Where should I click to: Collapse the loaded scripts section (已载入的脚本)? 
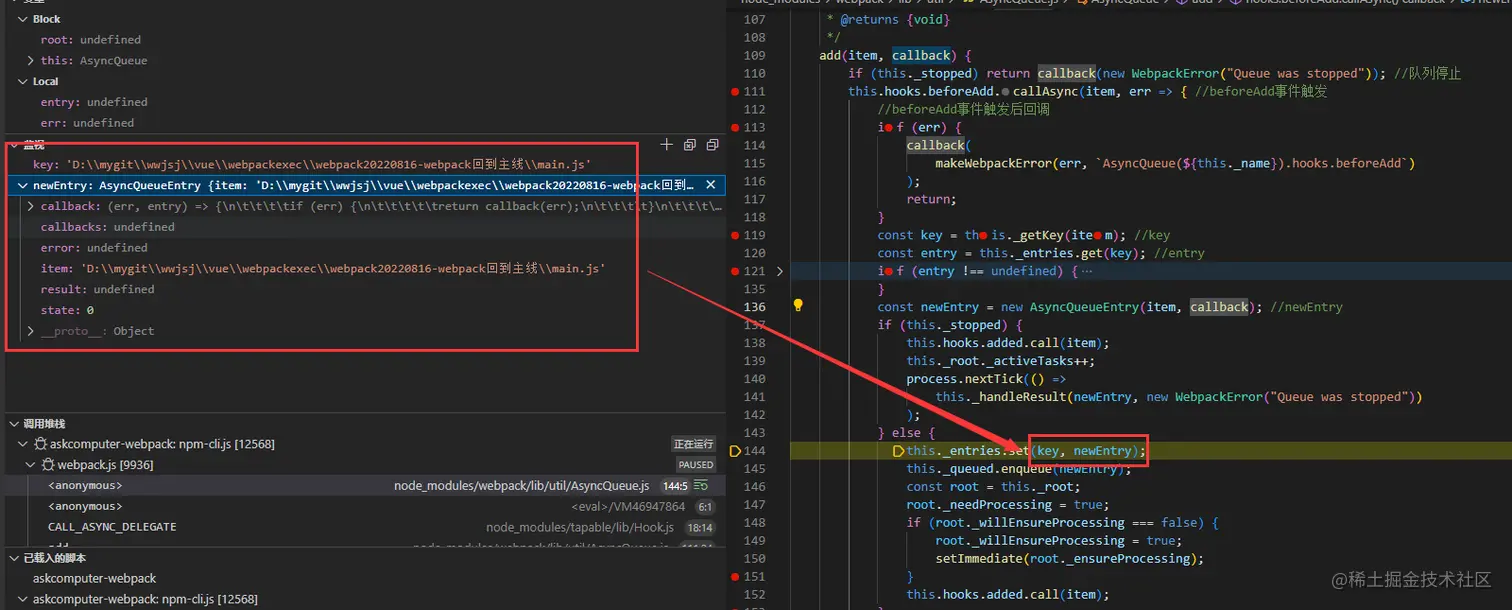click(14, 558)
